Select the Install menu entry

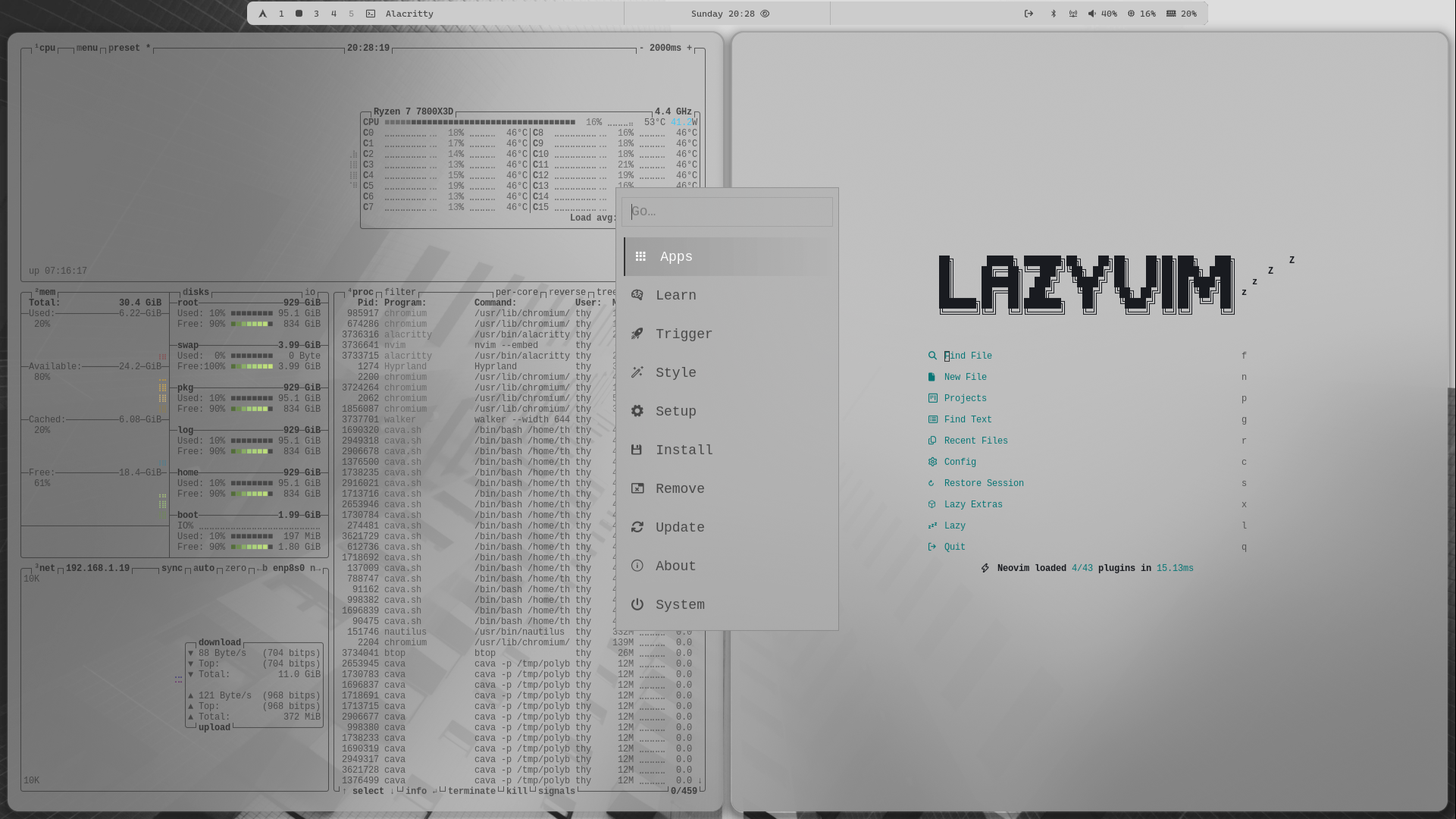pos(684,450)
